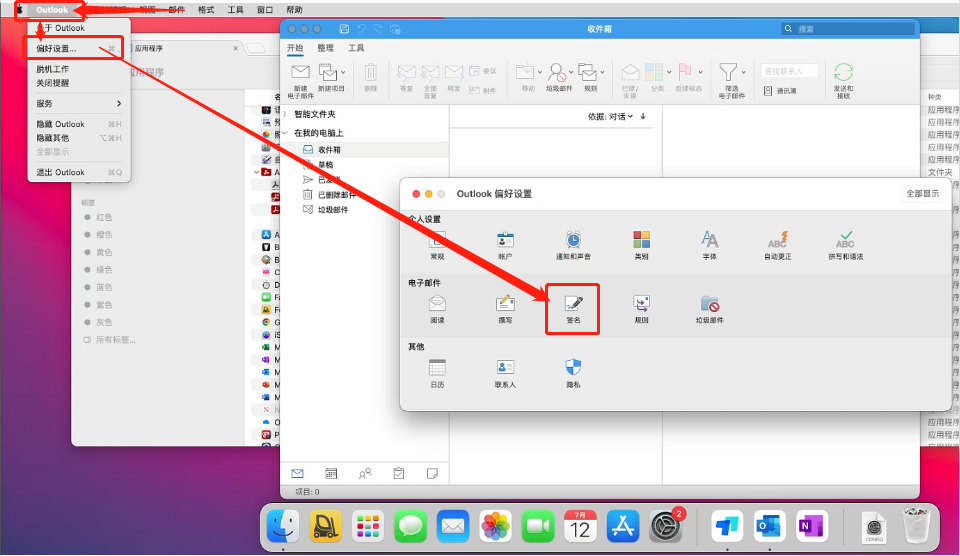Switch to People view icon at bottom

365,473
